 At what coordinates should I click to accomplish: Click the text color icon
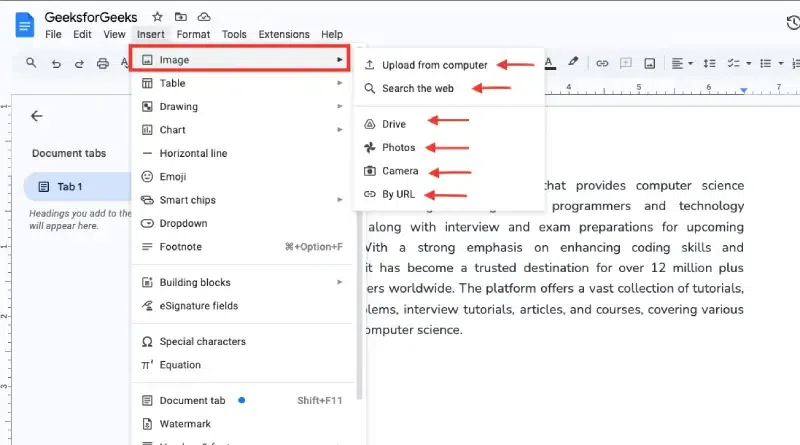[549, 63]
